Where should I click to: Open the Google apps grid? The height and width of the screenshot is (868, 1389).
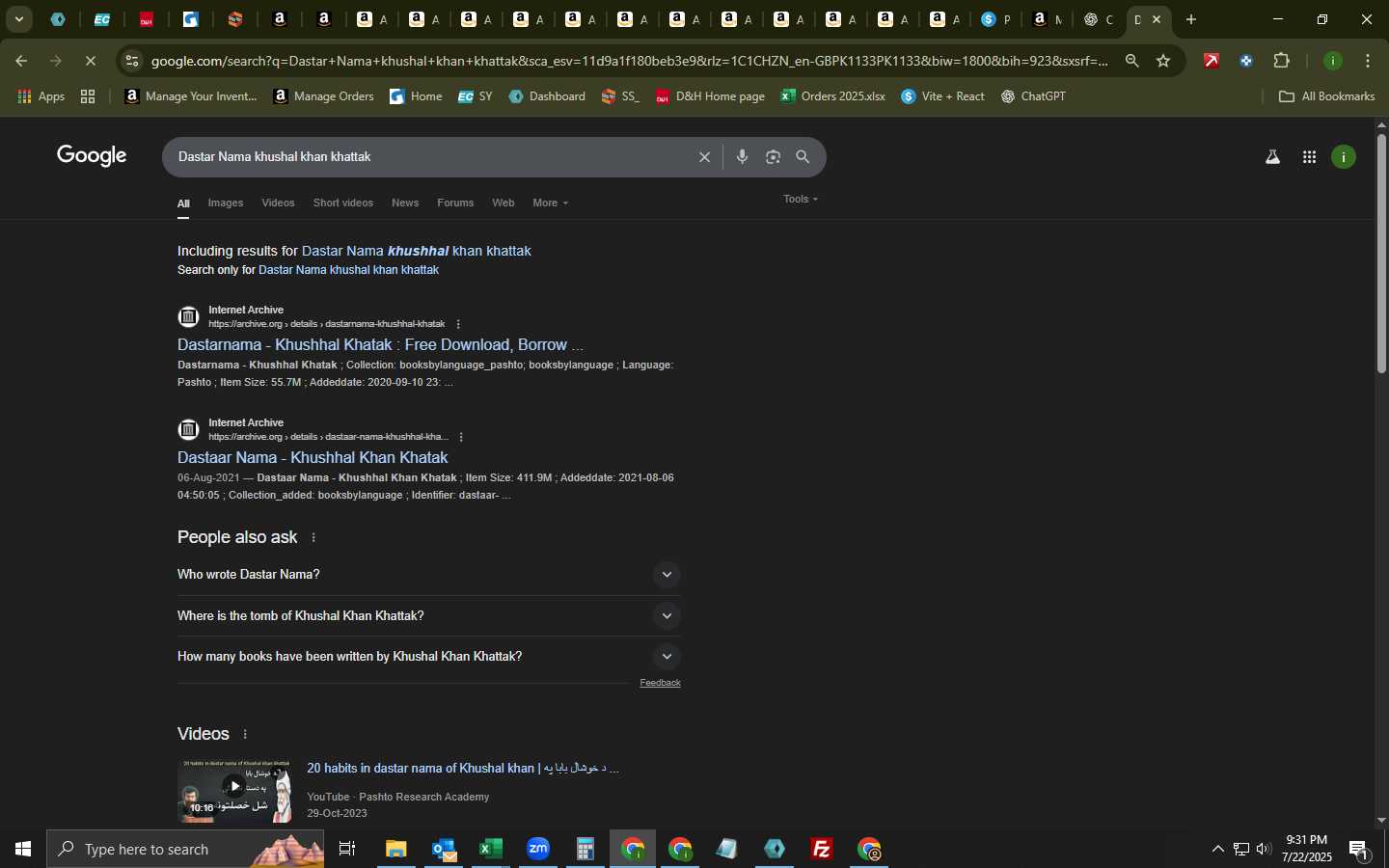coord(1309,157)
